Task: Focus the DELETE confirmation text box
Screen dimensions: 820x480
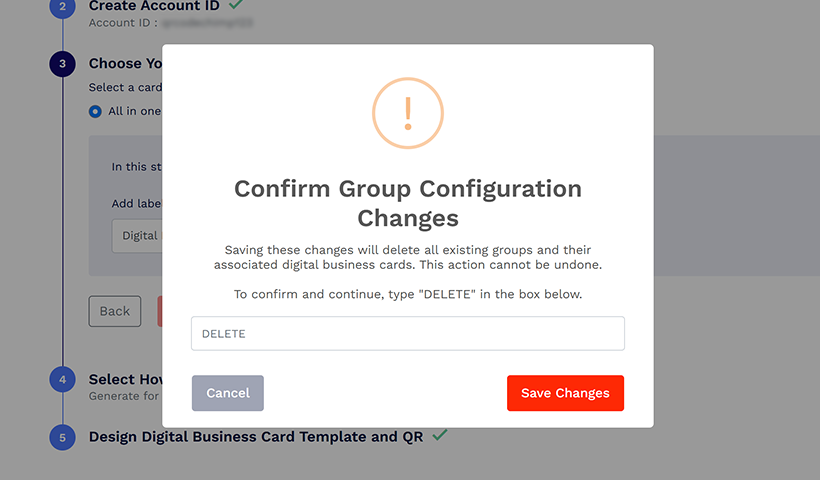Action: coord(408,334)
